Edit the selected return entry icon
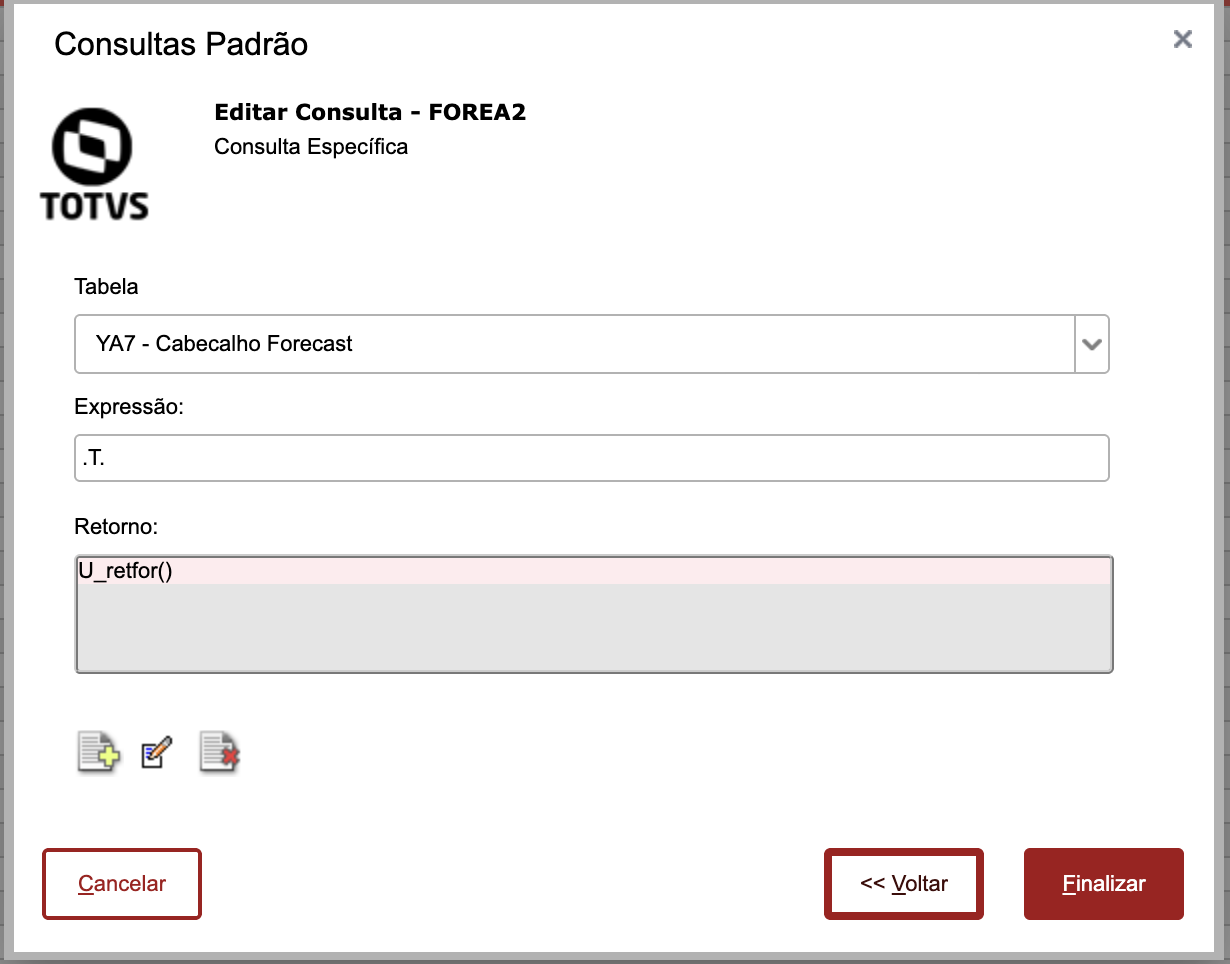Image resolution: width=1230 pixels, height=964 pixels. 156,752
